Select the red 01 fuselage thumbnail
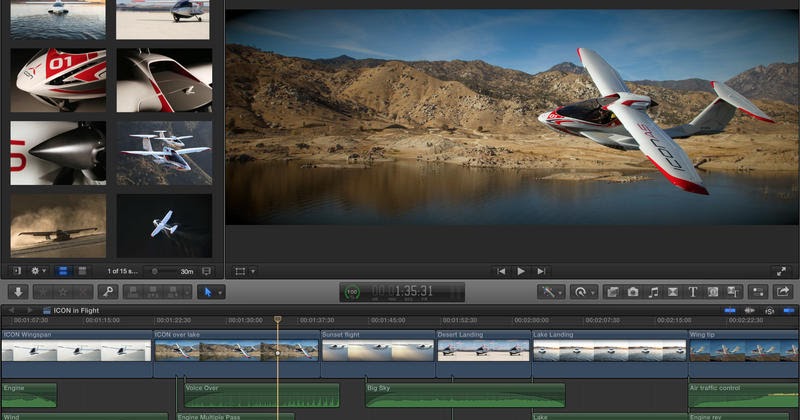 click(x=58, y=80)
